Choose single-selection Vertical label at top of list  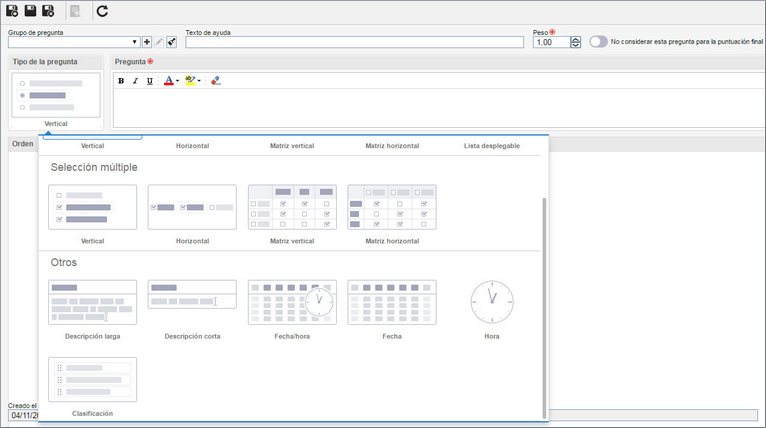coord(92,146)
